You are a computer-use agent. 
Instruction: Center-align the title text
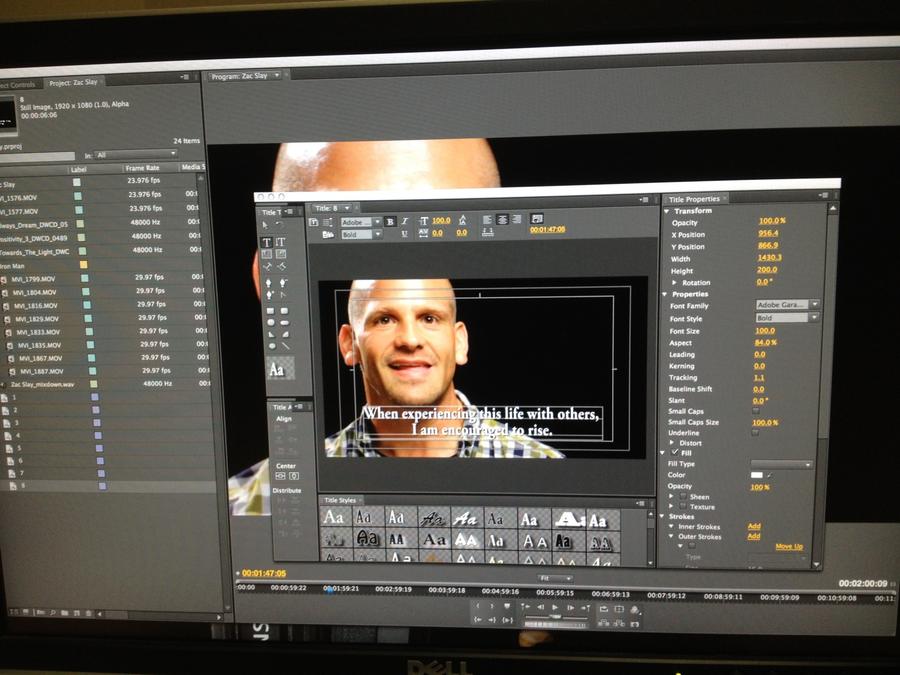click(x=502, y=219)
